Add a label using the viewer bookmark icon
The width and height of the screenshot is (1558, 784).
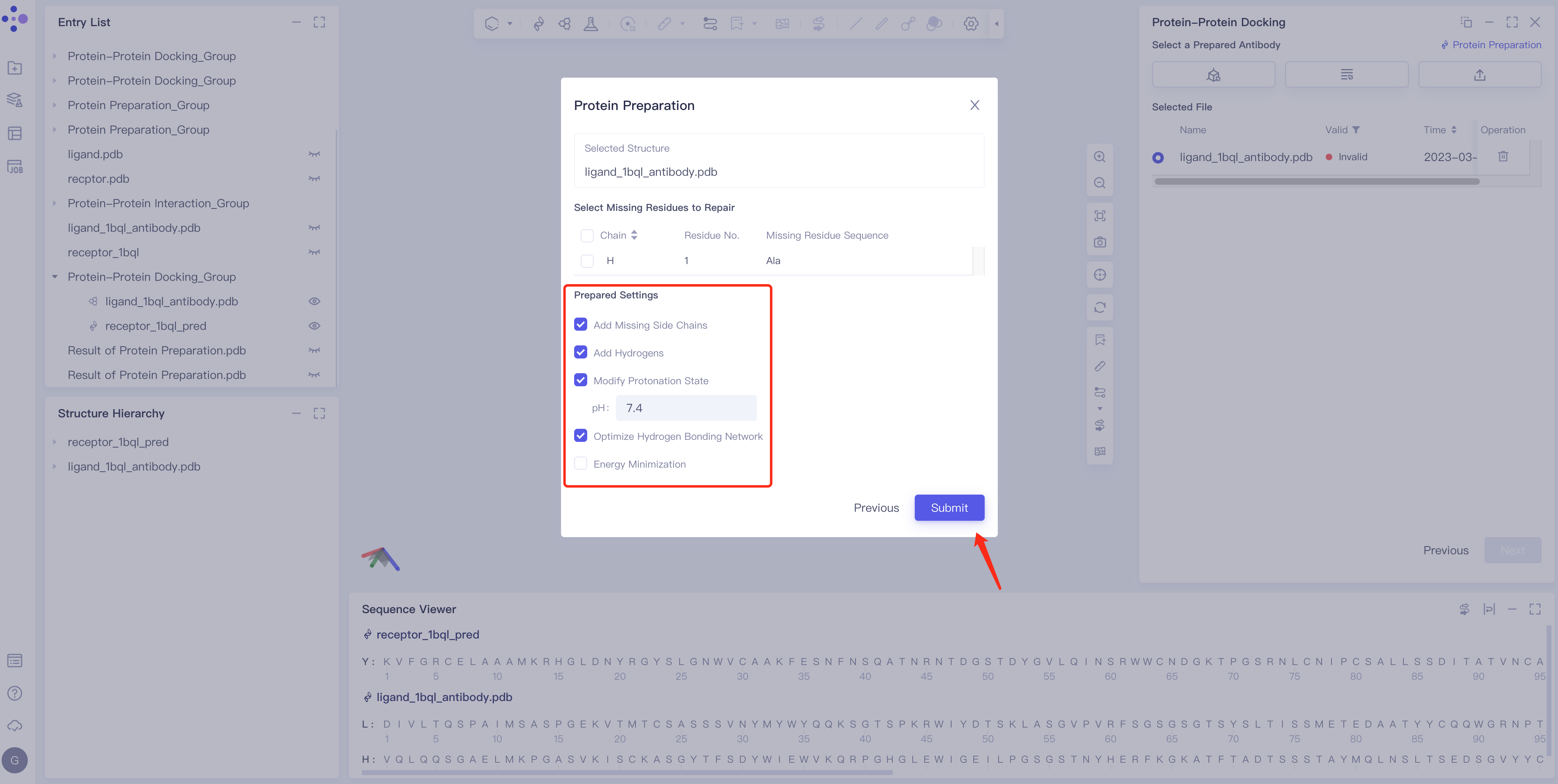click(x=1100, y=340)
